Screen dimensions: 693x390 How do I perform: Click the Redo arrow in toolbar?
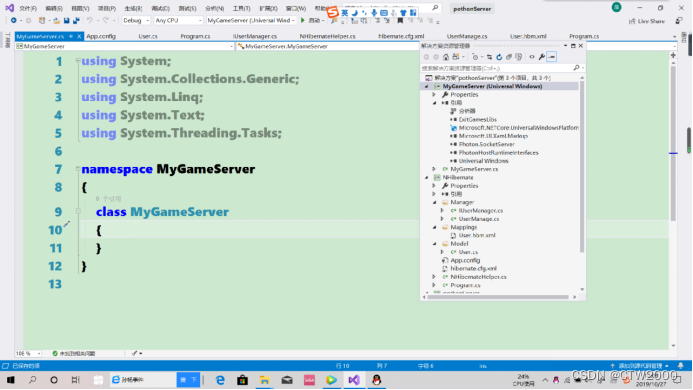click(106, 20)
